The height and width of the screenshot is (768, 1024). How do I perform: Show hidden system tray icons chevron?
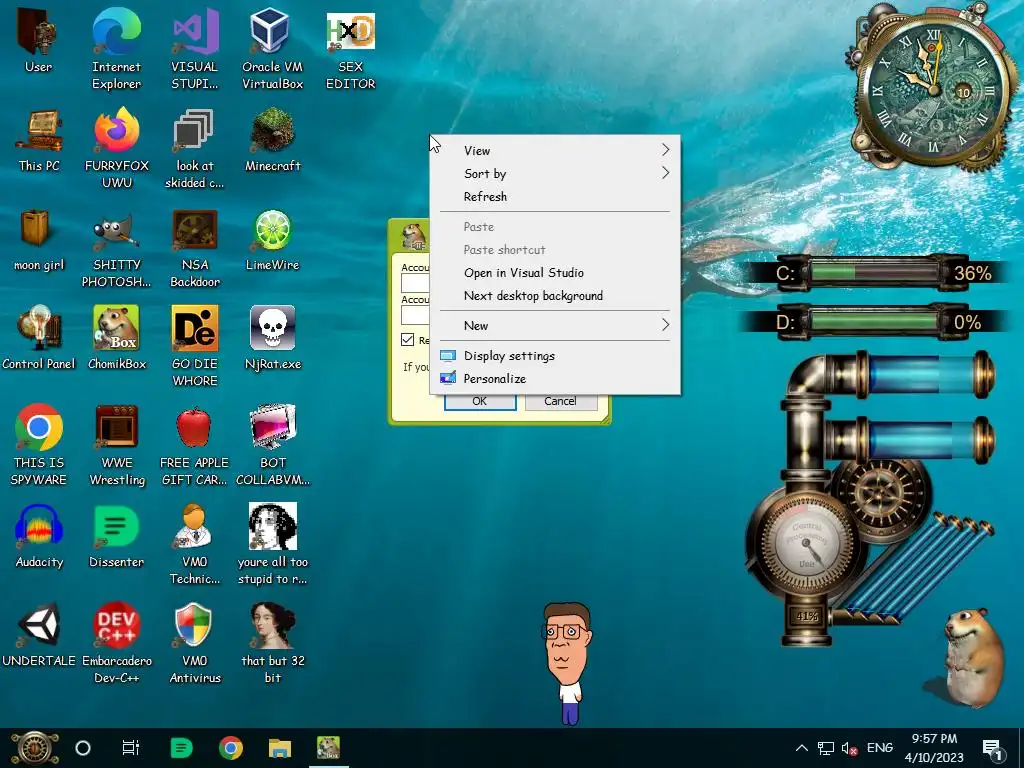click(802, 748)
